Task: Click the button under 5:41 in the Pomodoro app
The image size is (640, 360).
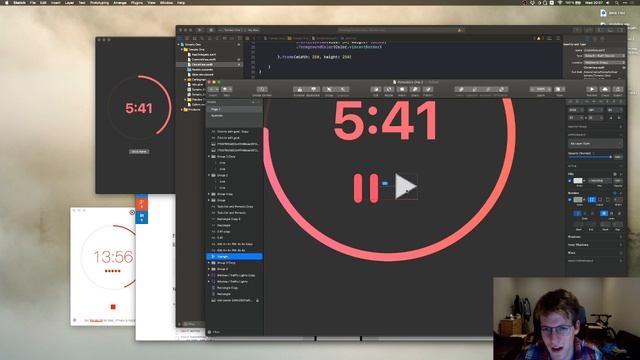Action: [x=139, y=151]
